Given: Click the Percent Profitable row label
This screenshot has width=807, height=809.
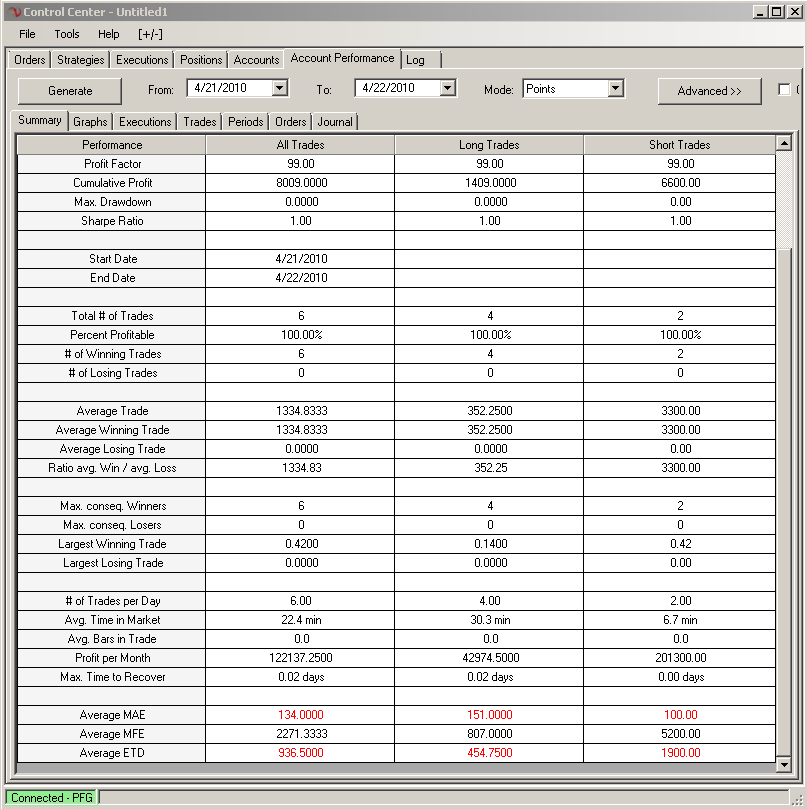Looking at the screenshot, I should pyautogui.click(x=112, y=335).
